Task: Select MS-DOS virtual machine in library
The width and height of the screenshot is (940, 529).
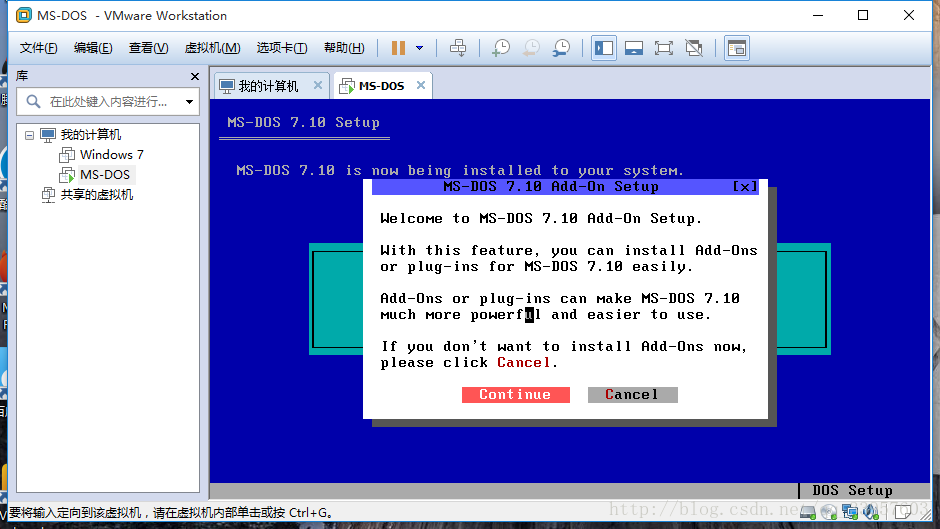Action: pos(105,175)
